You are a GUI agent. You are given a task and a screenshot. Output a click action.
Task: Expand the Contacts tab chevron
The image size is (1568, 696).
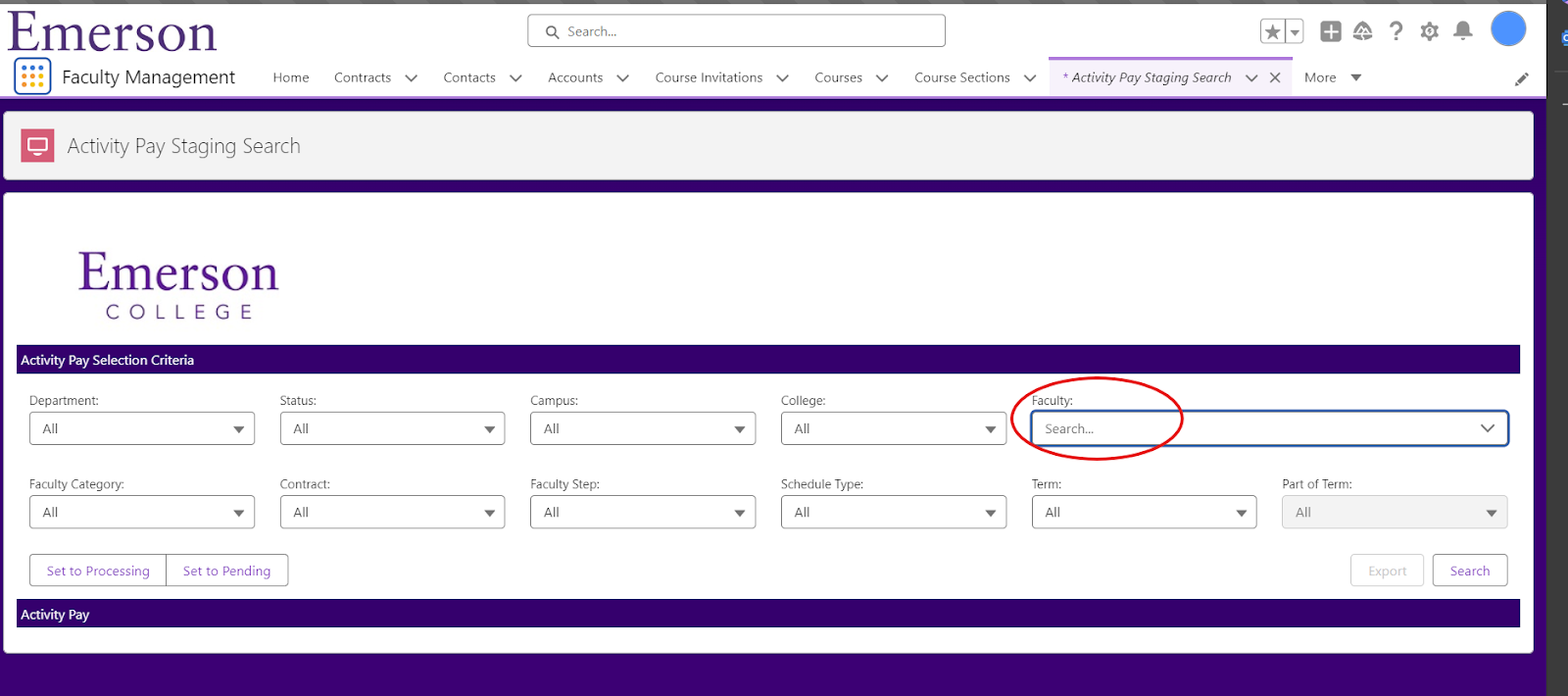pyautogui.click(x=515, y=78)
